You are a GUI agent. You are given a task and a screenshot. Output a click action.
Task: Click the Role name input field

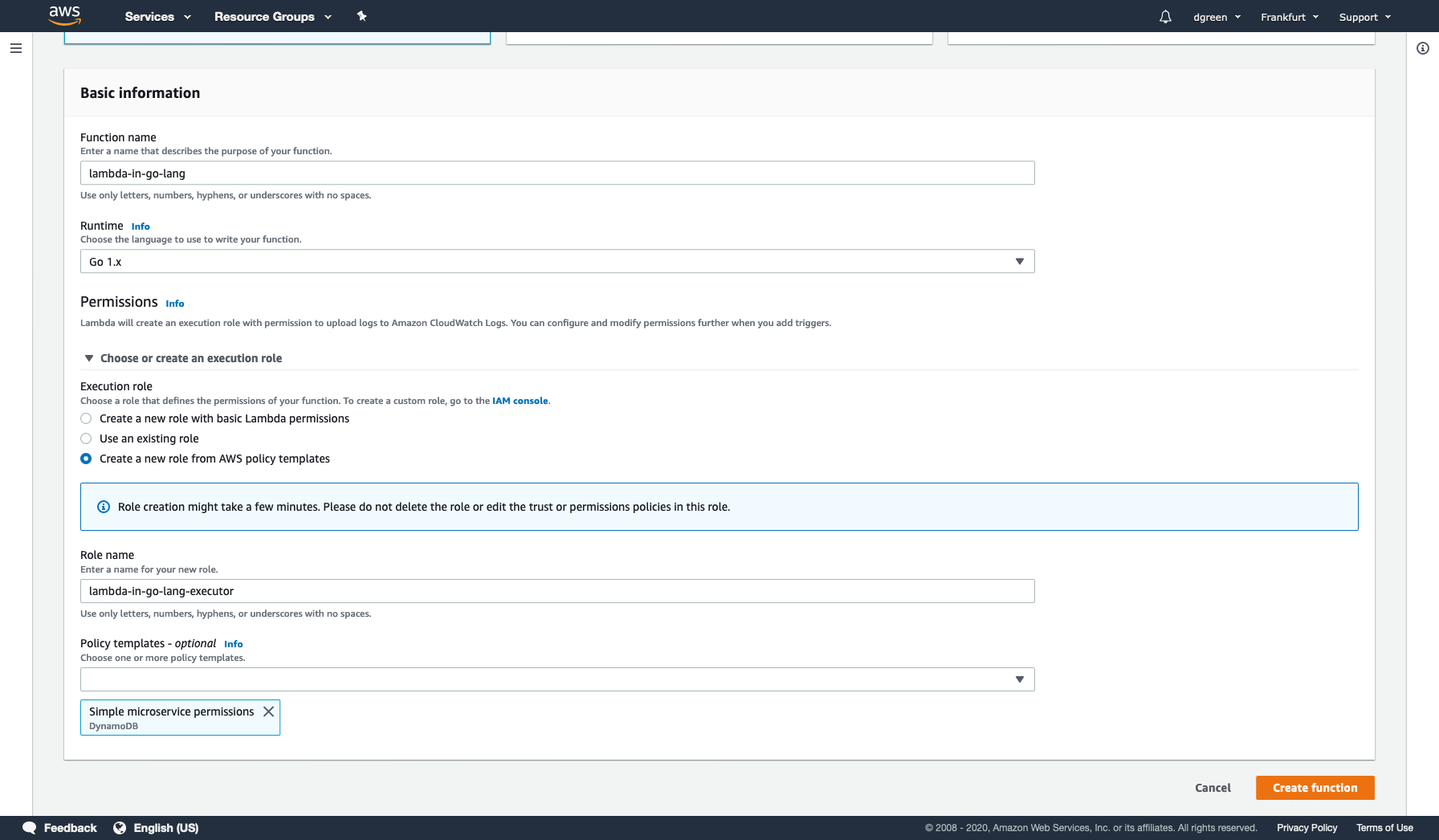[x=557, y=591]
